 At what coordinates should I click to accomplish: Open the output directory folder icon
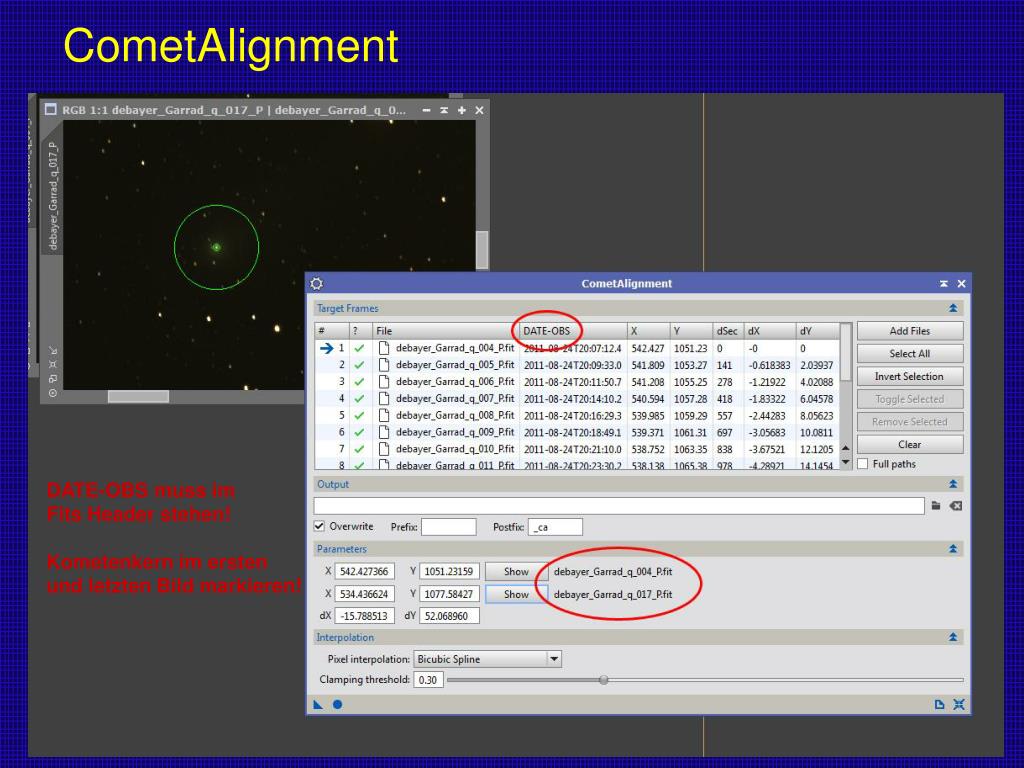[x=938, y=505]
